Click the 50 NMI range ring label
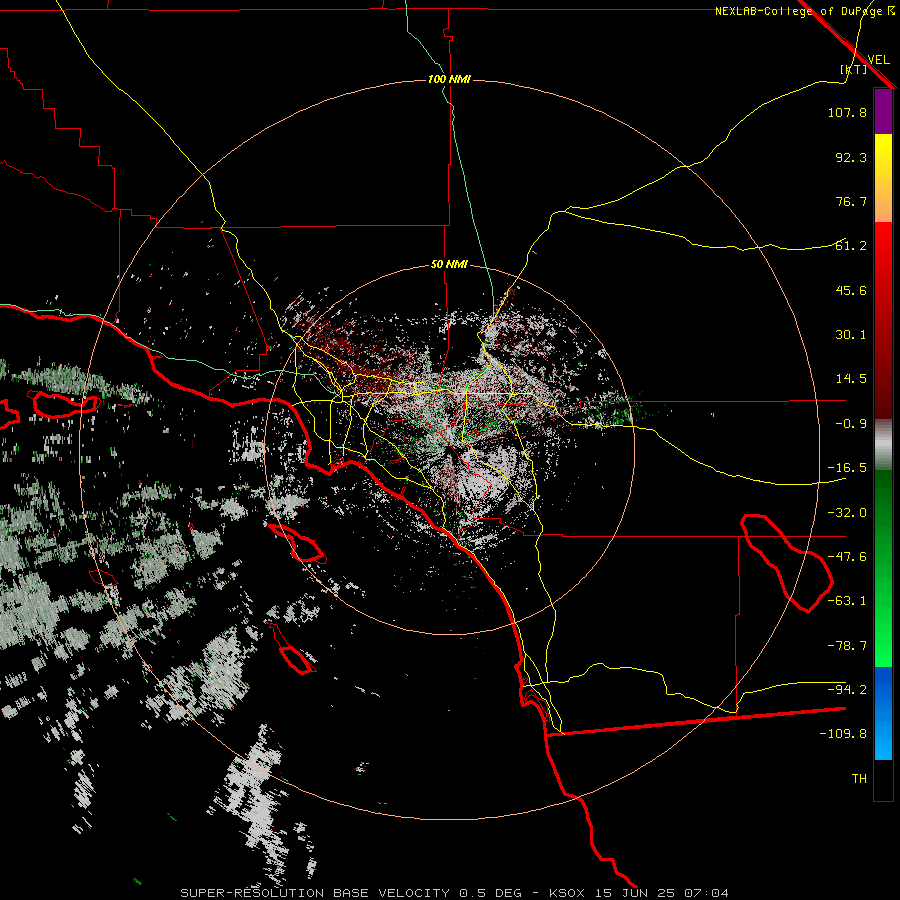This screenshot has width=900, height=900. (449, 265)
